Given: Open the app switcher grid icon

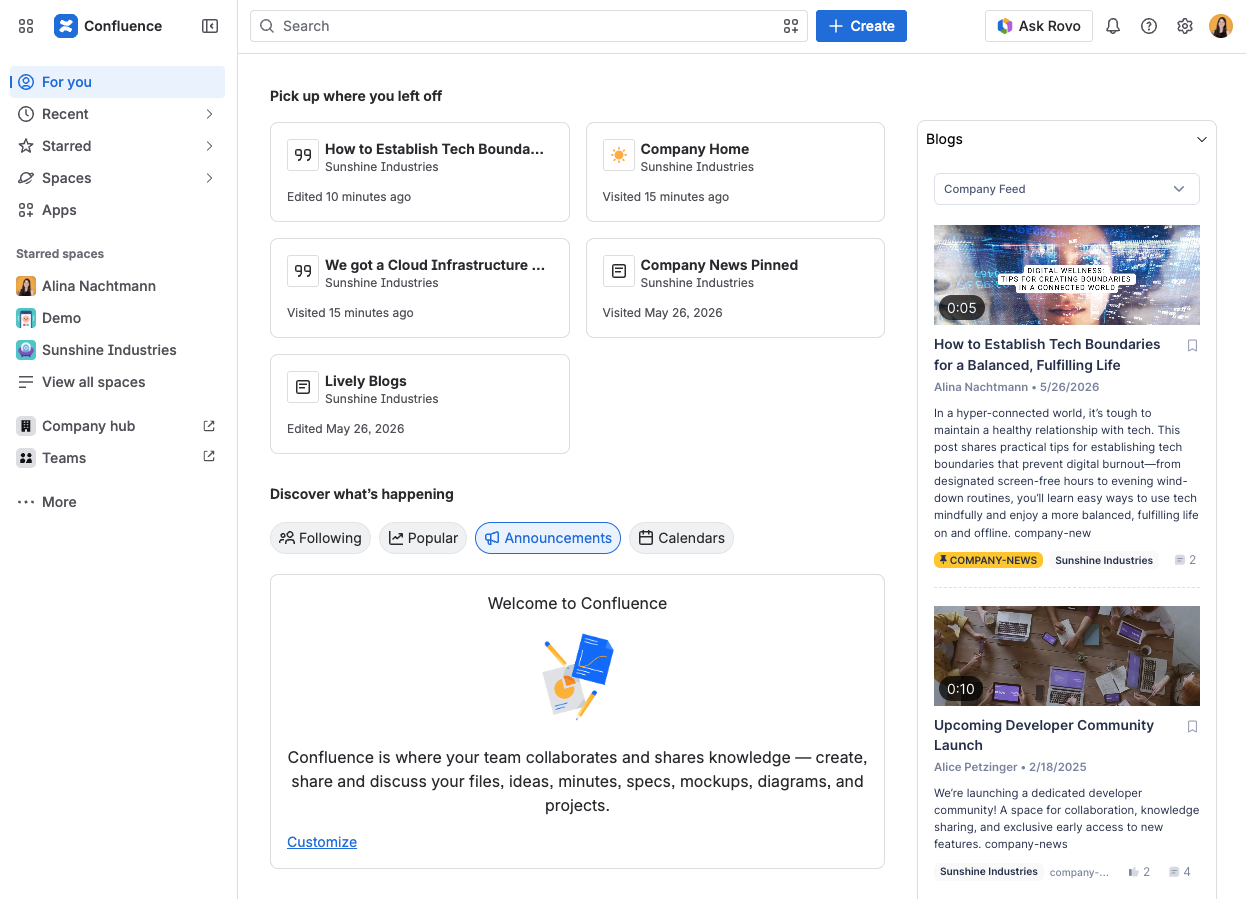Looking at the screenshot, I should point(26,26).
